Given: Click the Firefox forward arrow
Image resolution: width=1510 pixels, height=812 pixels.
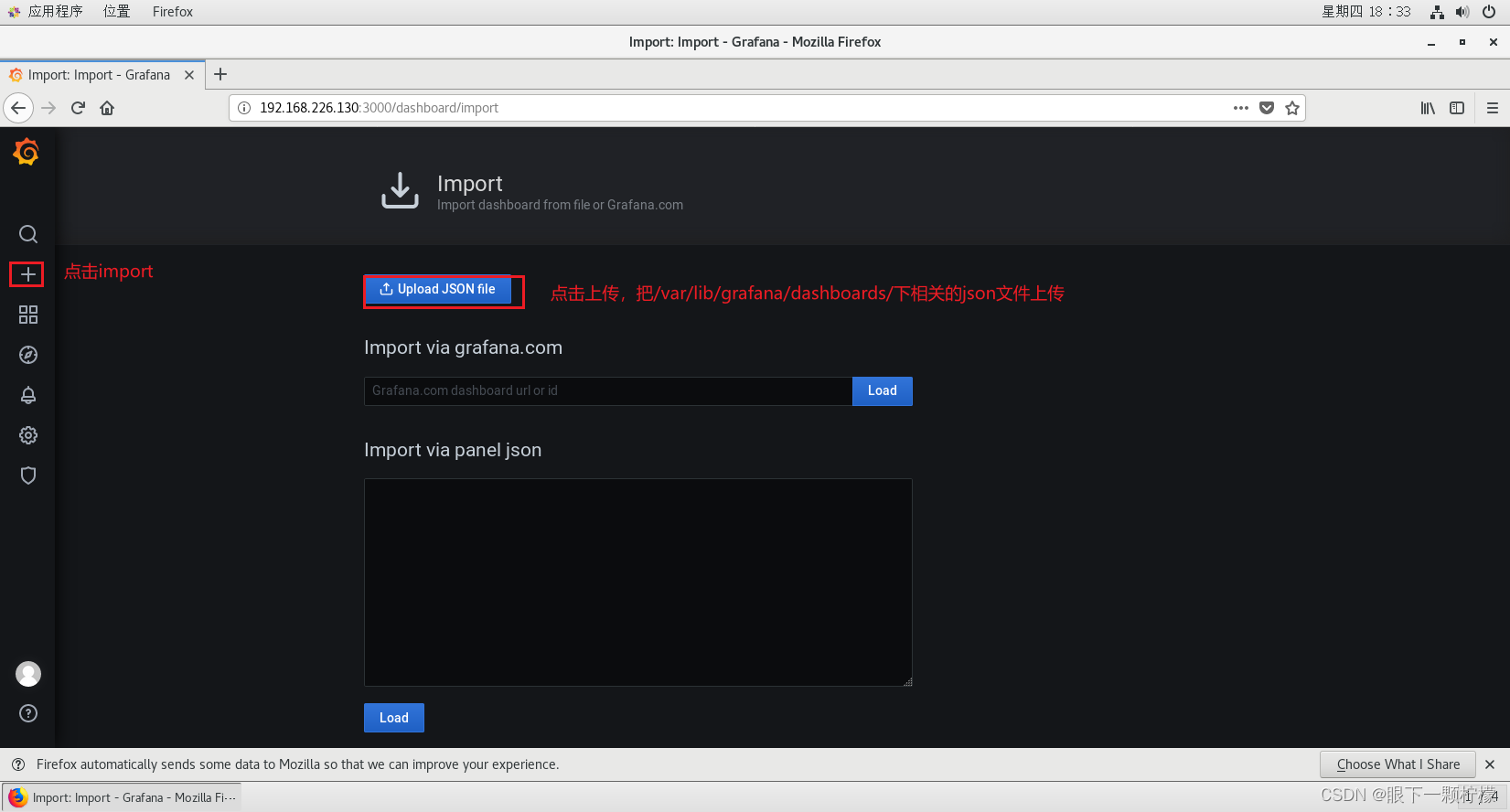Looking at the screenshot, I should [x=49, y=108].
